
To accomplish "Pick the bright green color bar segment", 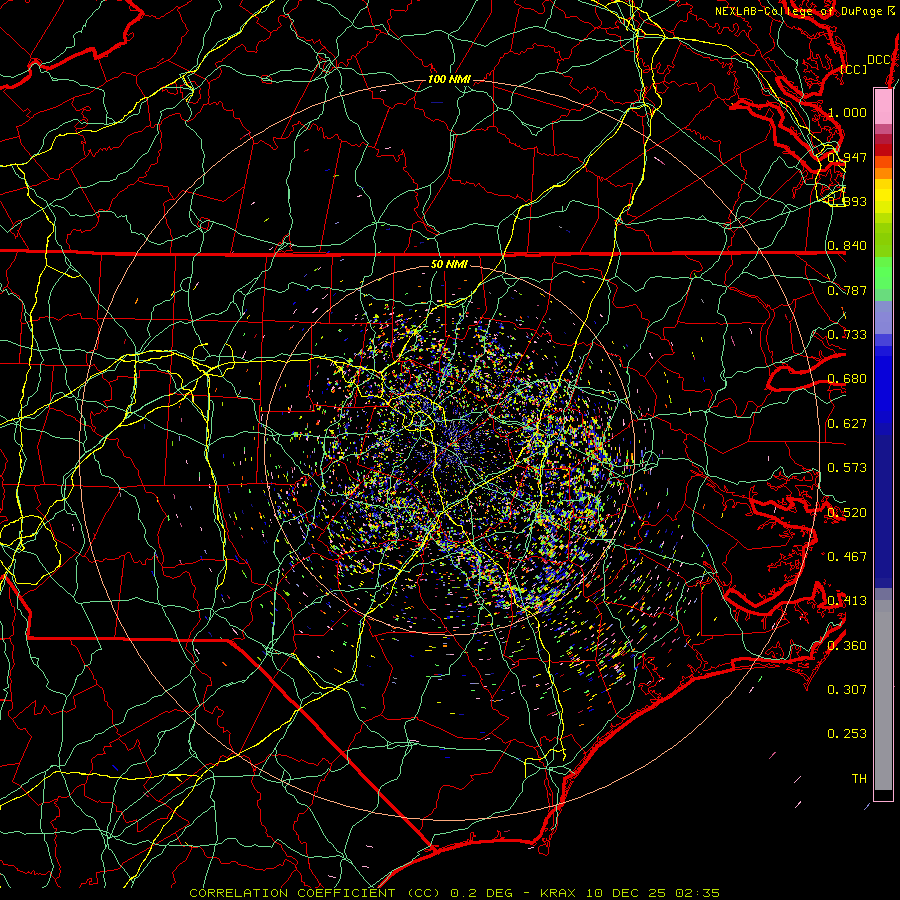I will tap(883, 273).
